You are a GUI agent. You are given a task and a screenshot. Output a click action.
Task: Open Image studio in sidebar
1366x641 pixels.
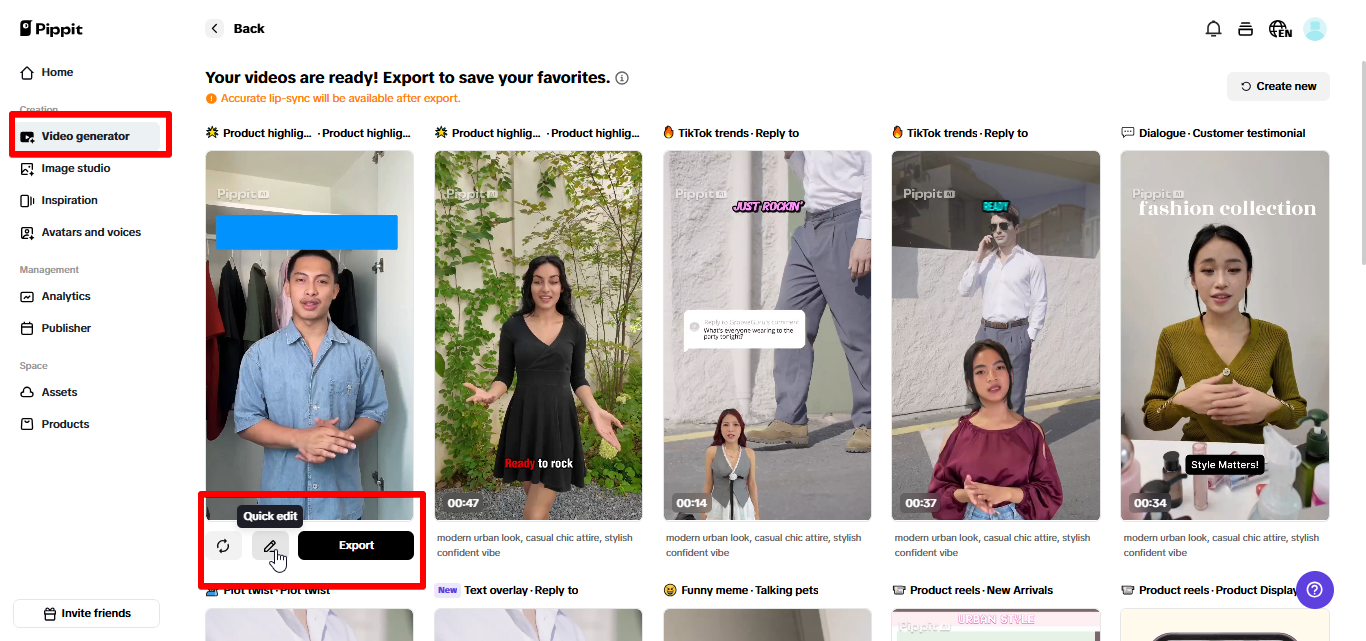[x=76, y=168]
